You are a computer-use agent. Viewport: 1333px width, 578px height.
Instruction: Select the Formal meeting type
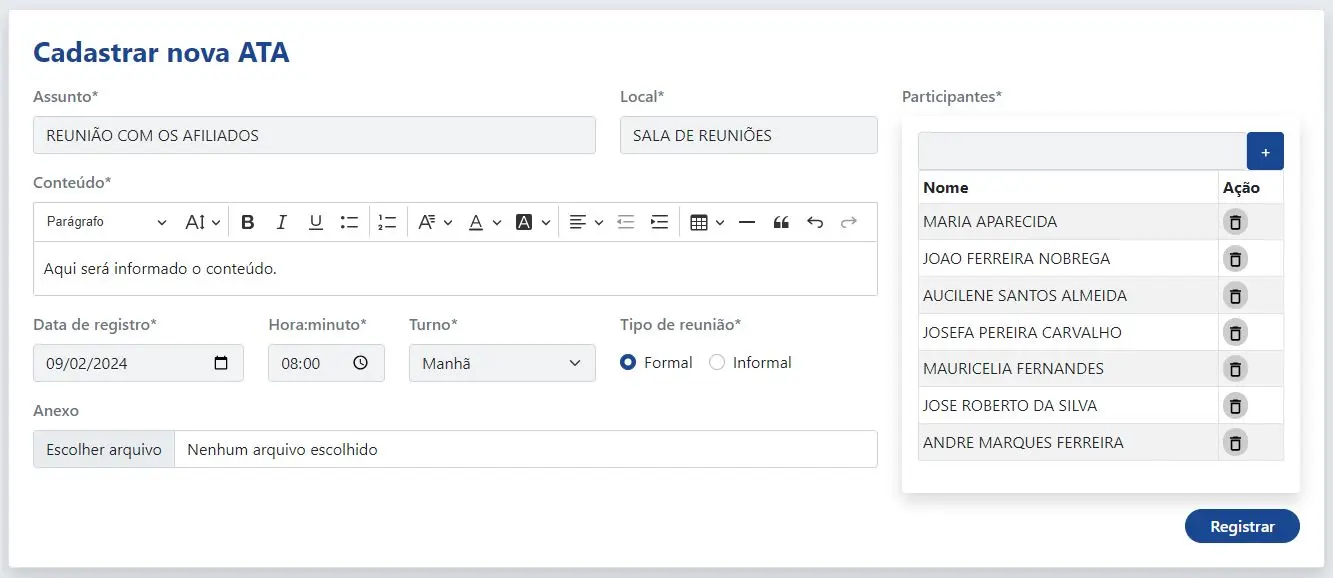tap(628, 363)
